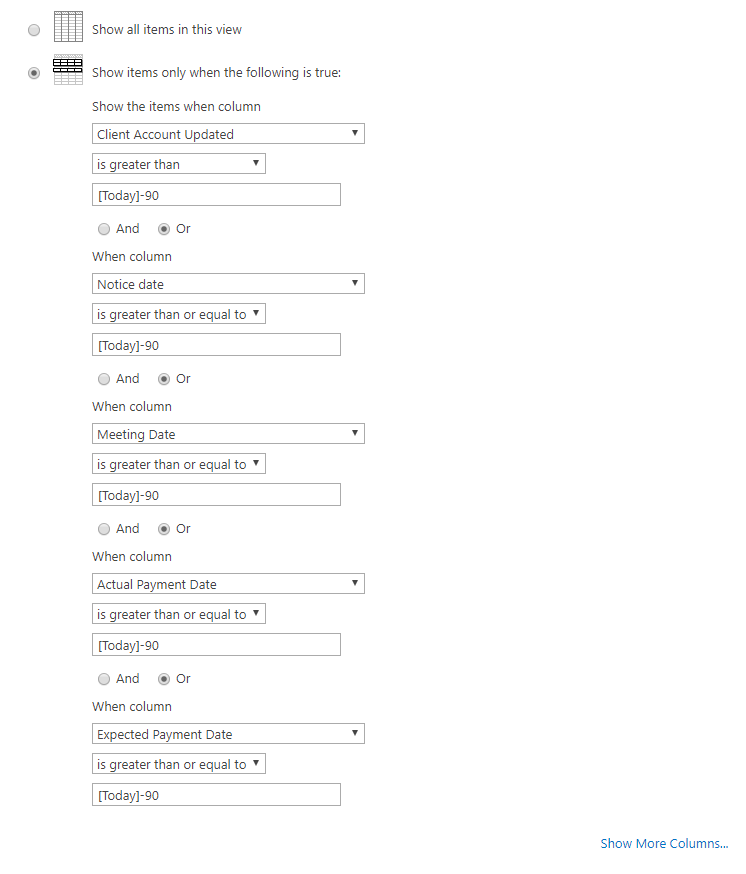The image size is (746, 874).
Task: Open the operator dropdown under Meeting Date
Action: pyautogui.click(x=178, y=463)
